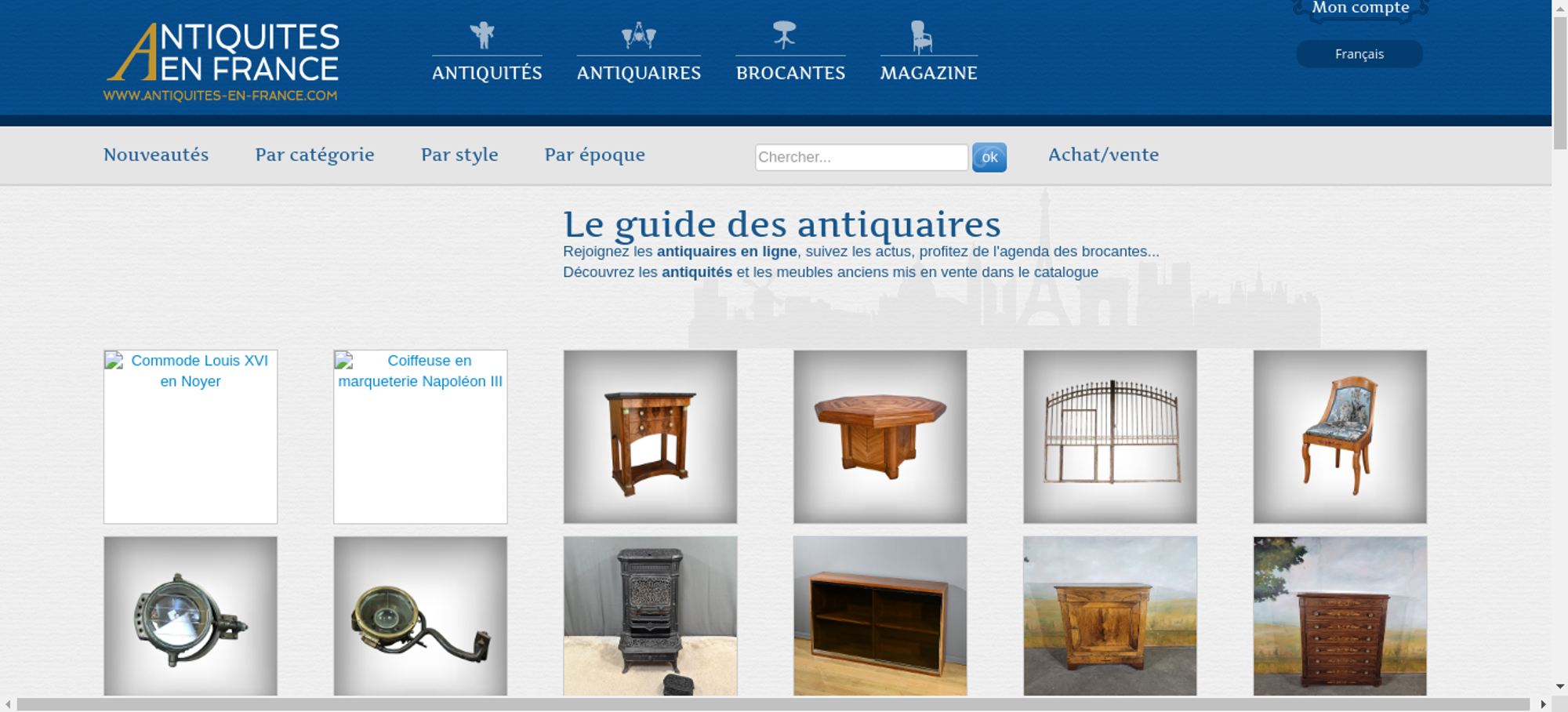Open the Par époque menu
The height and width of the screenshot is (712, 1568).
pos(594,154)
